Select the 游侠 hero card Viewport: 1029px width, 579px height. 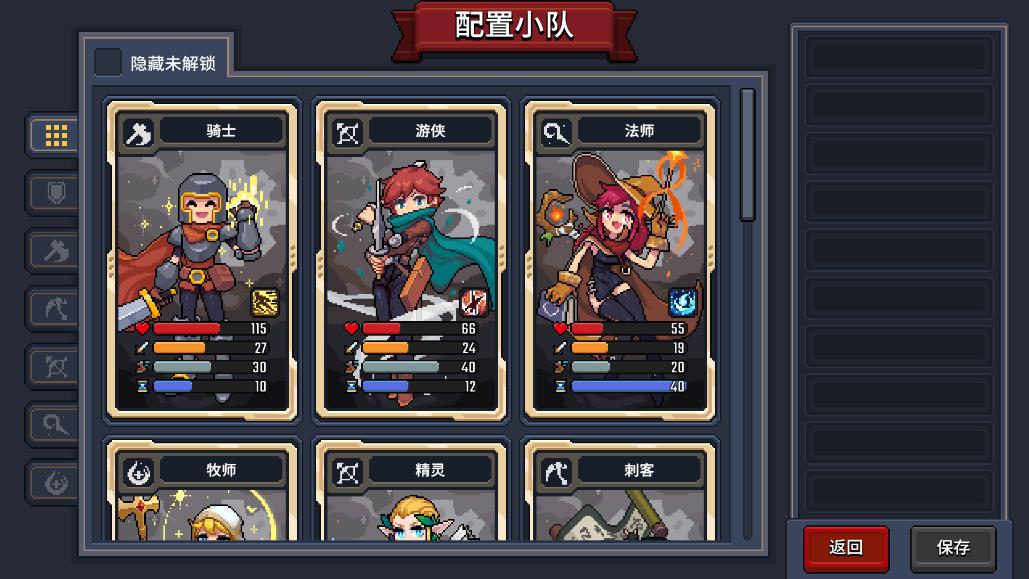tap(411, 260)
